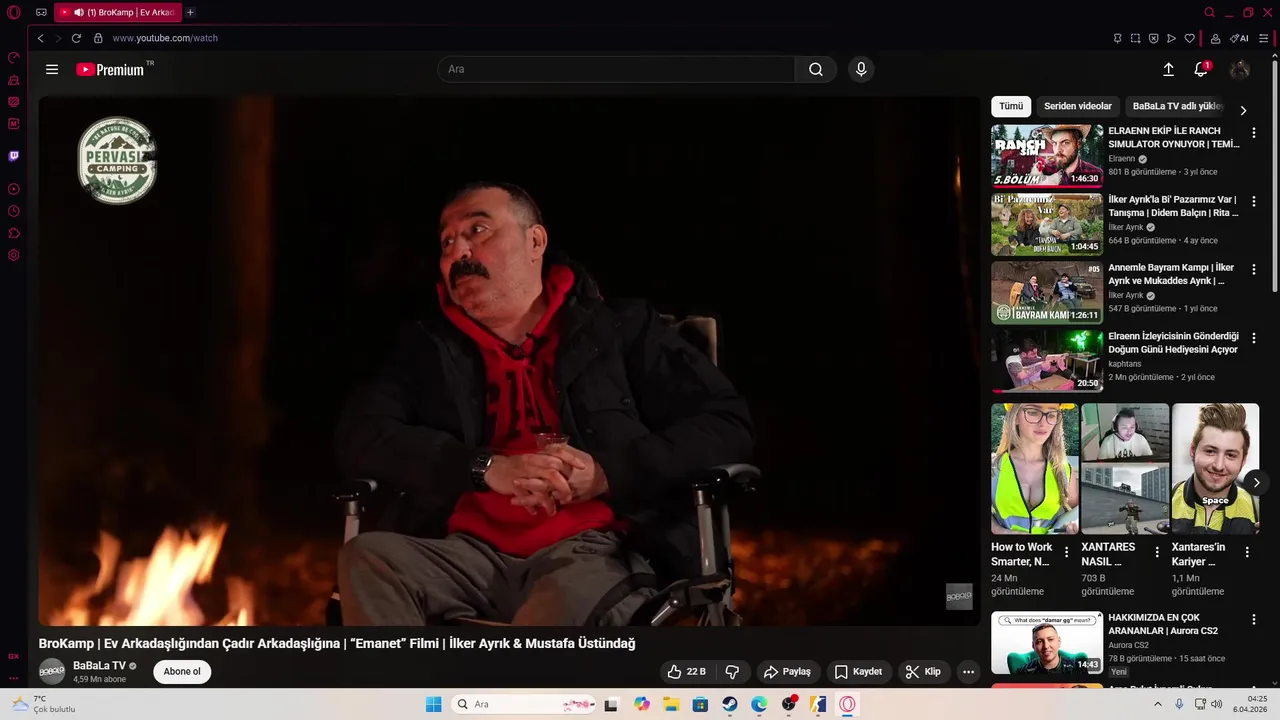The width and height of the screenshot is (1280, 720).
Task: Open more actions three-dots under video
Action: [968, 672]
